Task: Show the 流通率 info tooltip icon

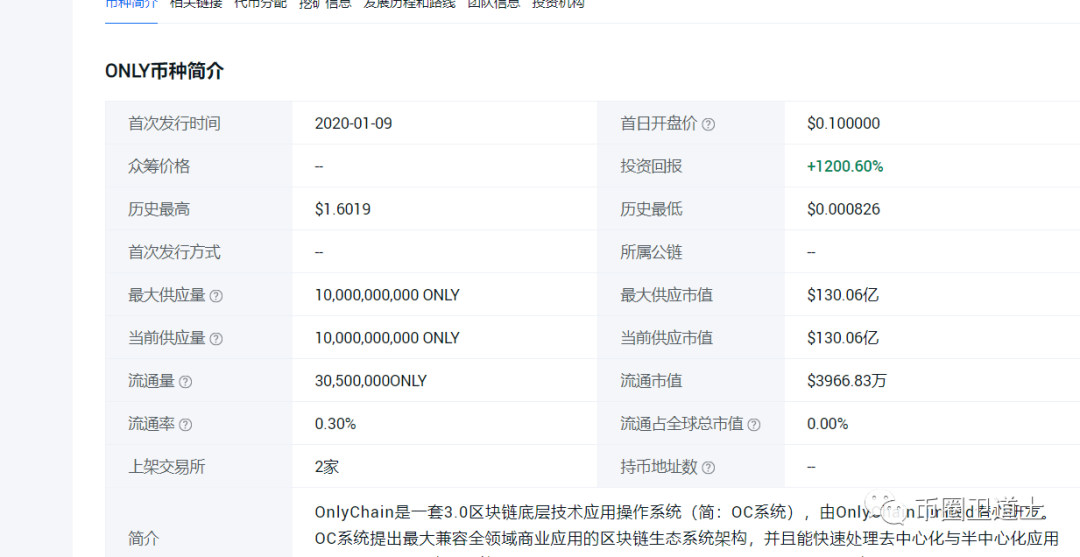Action: click(185, 424)
